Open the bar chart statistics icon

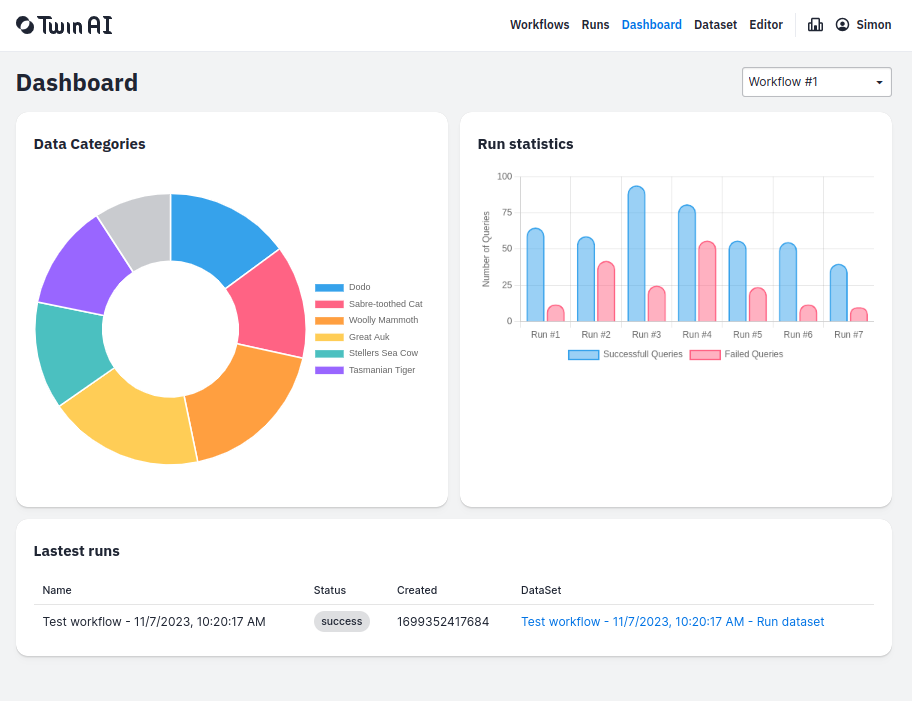(x=815, y=24)
